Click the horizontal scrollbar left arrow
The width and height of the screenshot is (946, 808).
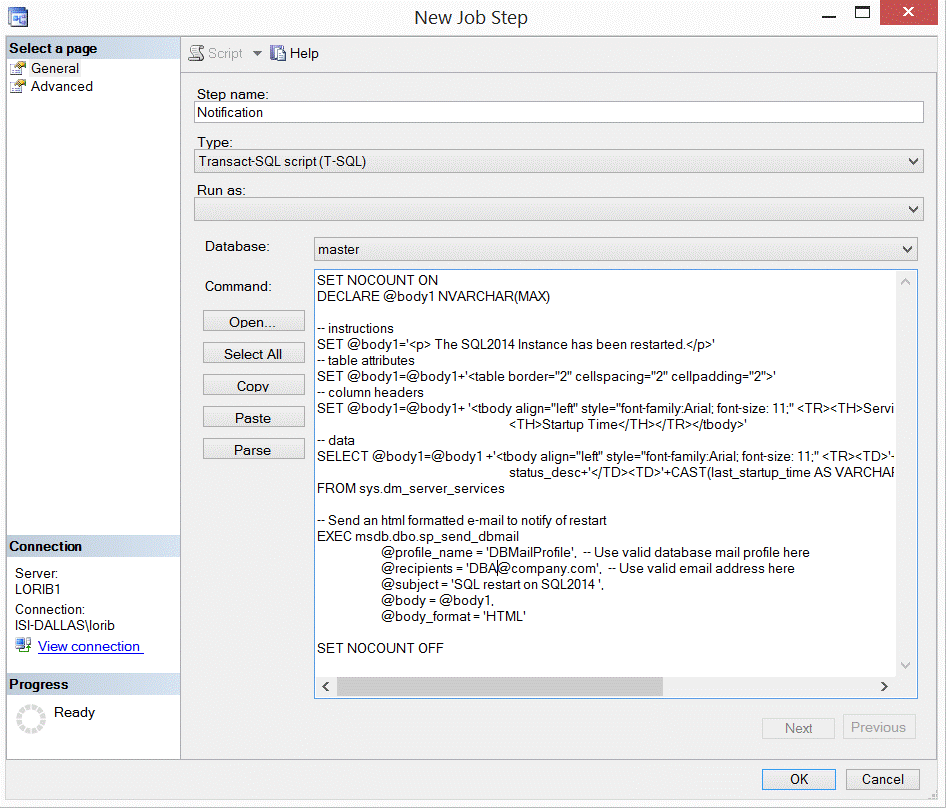tap(326, 687)
